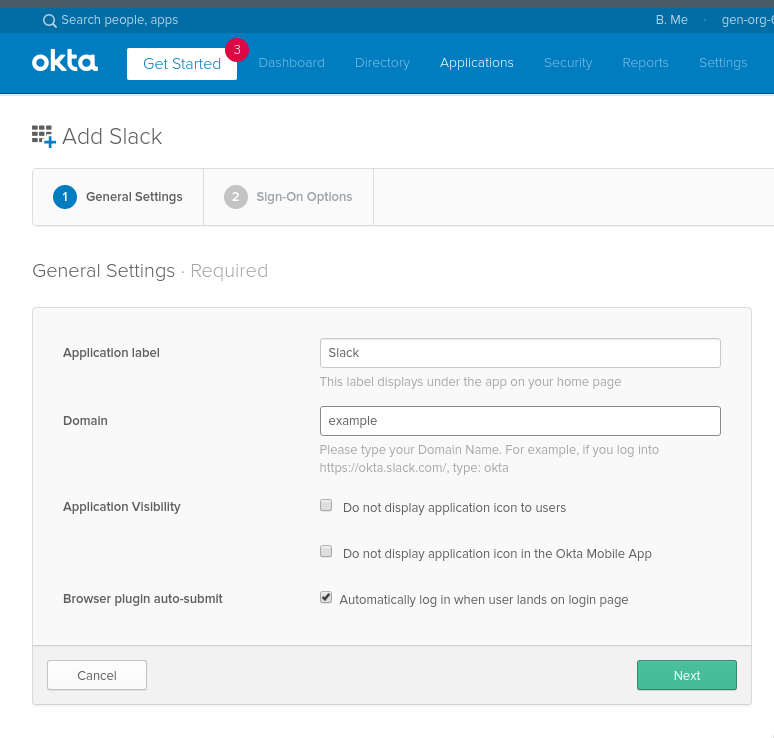Open the Get Started tab

(182, 64)
